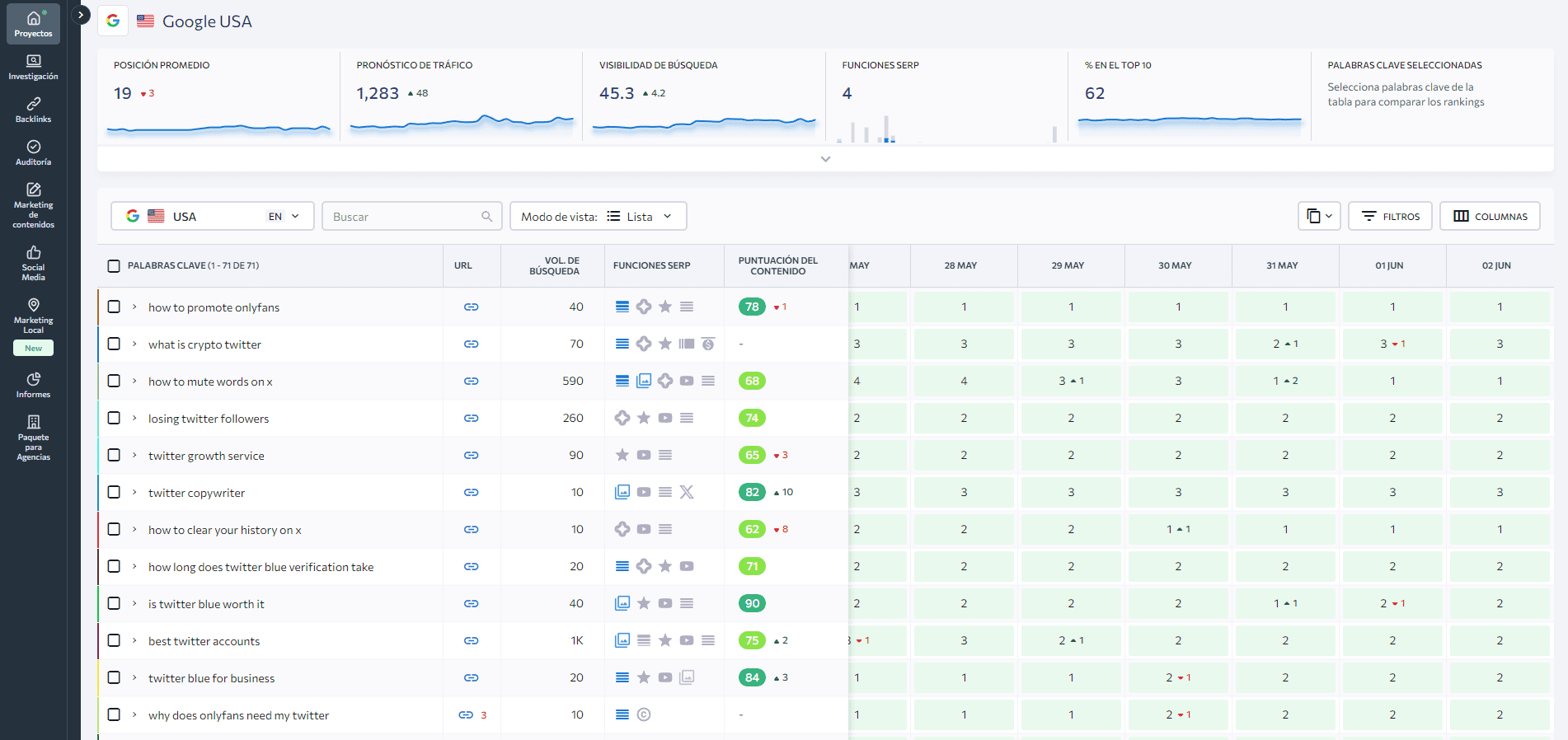Sort by Vol. de Búsqueda column header
Image resolution: width=1568 pixels, height=740 pixels.
(x=555, y=265)
